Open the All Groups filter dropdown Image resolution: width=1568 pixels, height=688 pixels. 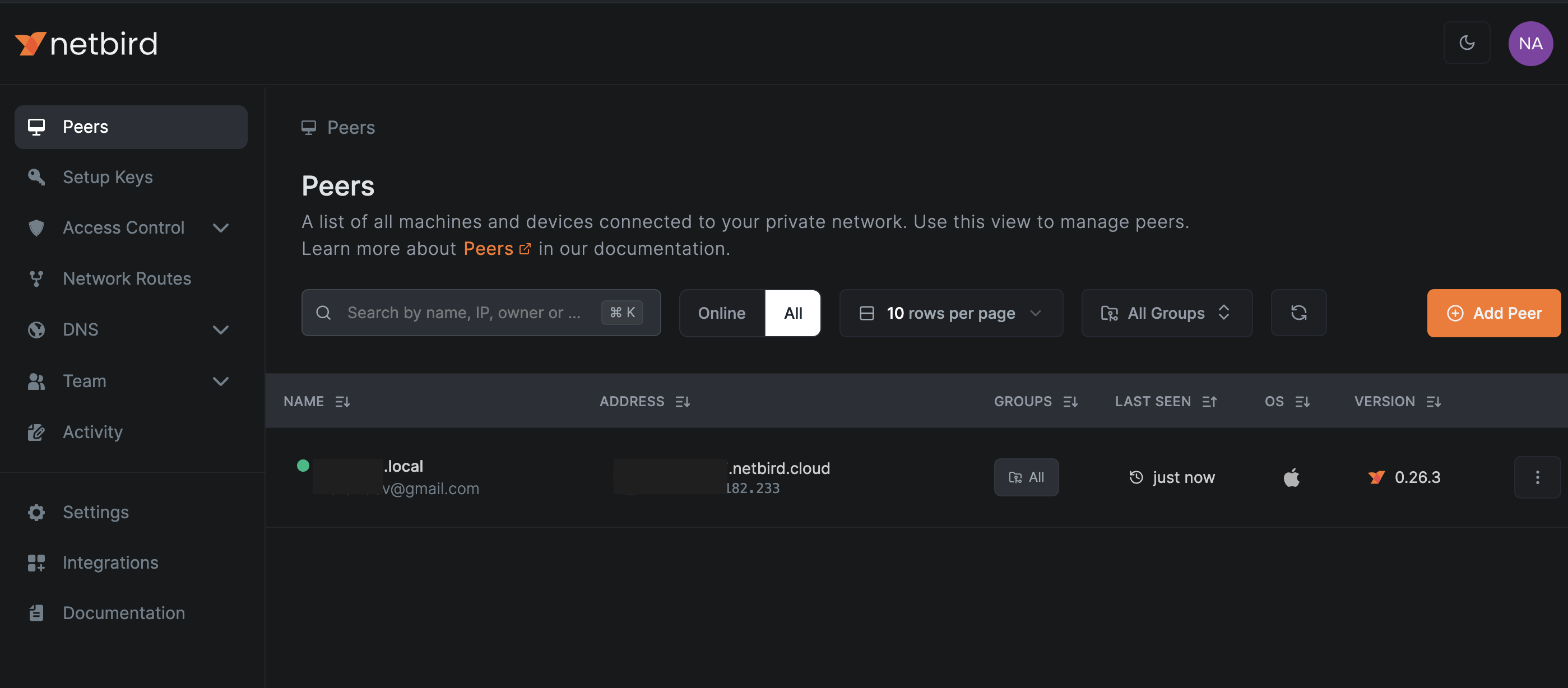[x=1166, y=313]
